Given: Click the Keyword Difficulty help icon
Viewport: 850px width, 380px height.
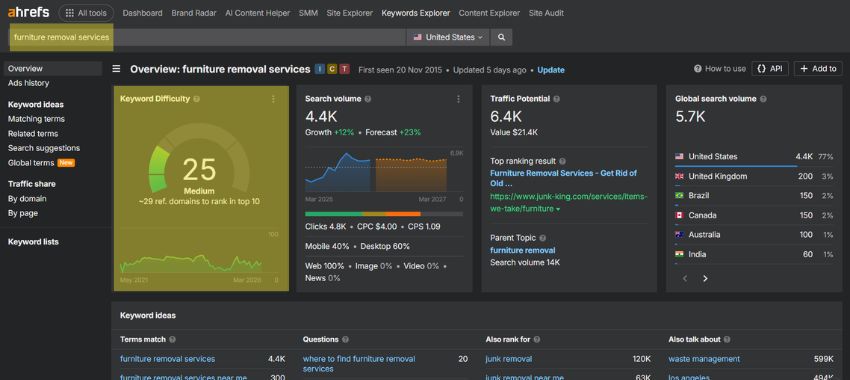Looking at the screenshot, I should (x=196, y=99).
